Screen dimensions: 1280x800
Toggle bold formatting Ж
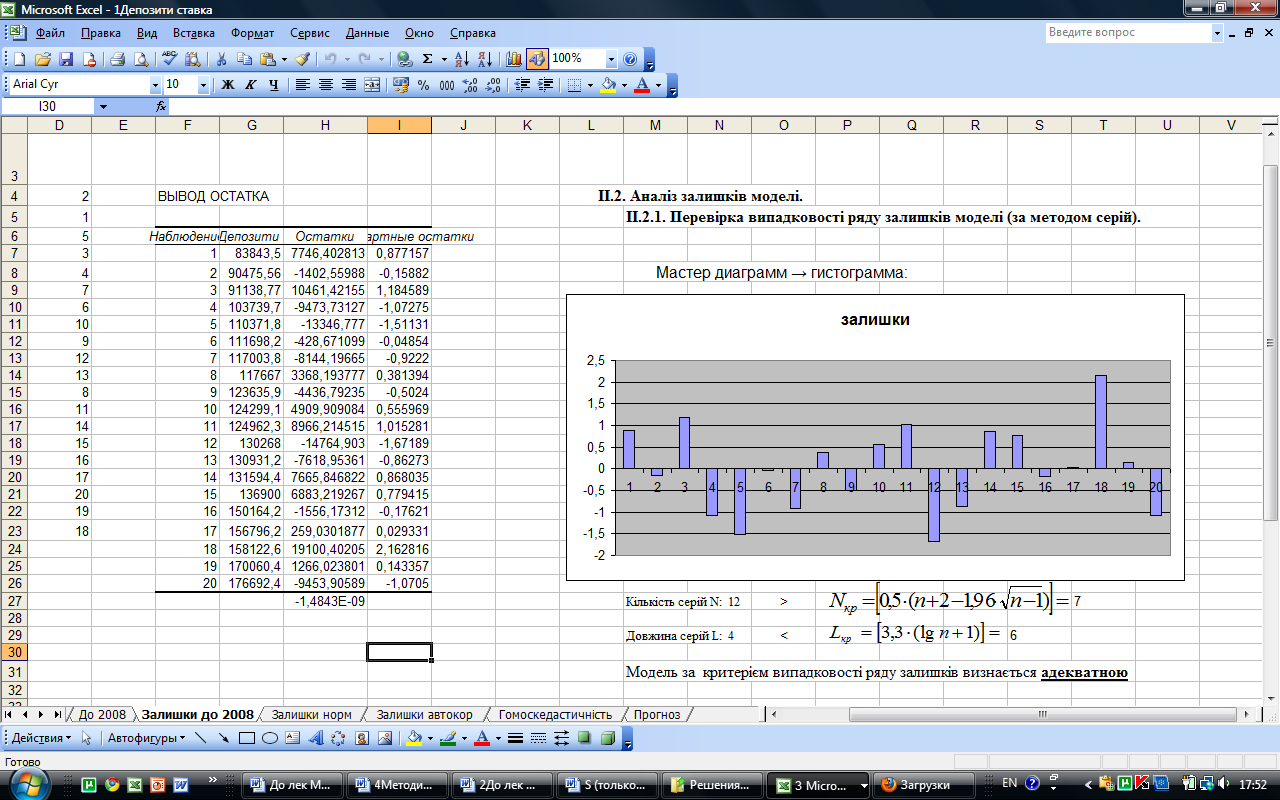tap(227, 85)
